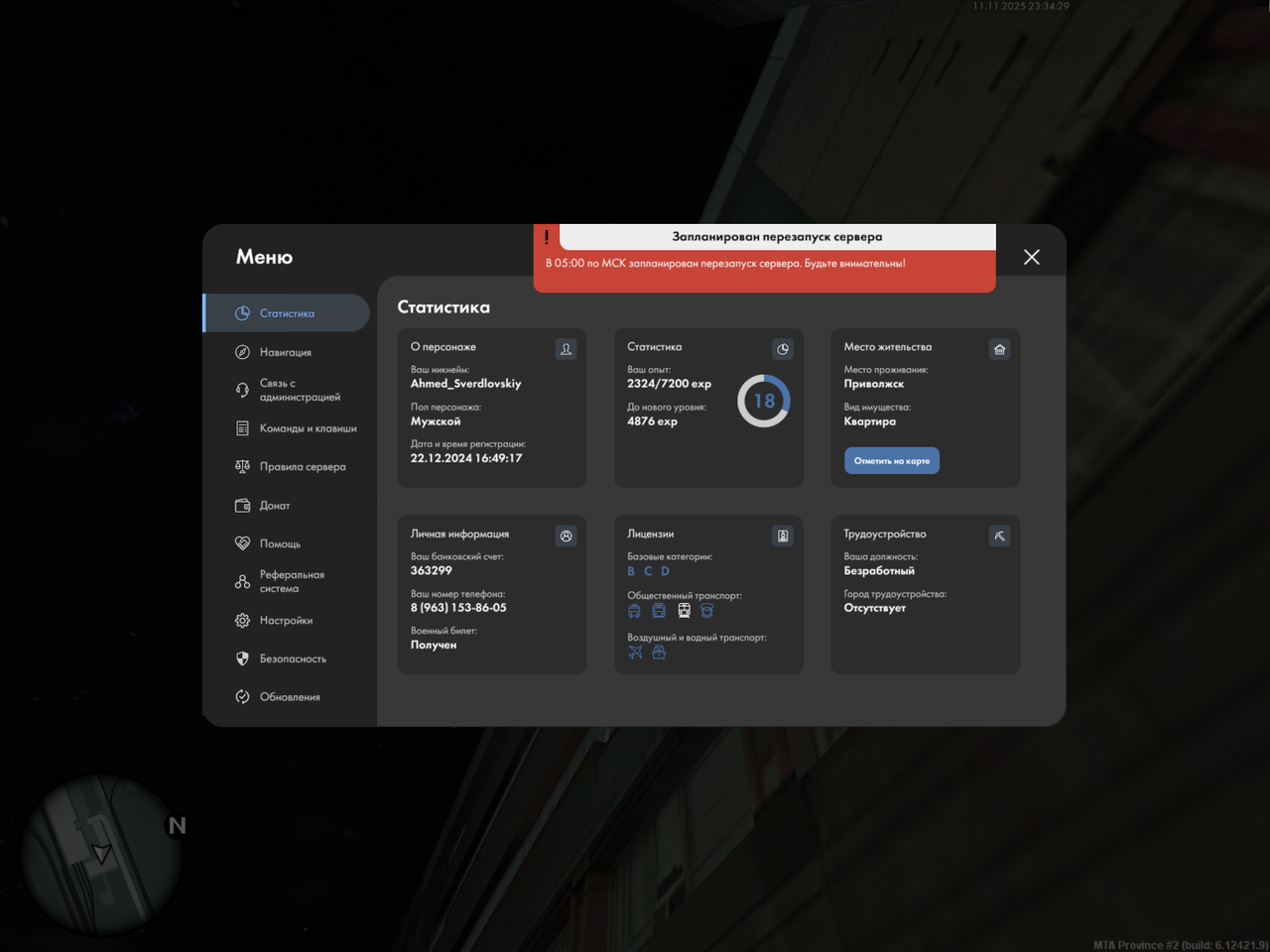
Task: Click the ship license icon
Action: [x=659, y=653]
